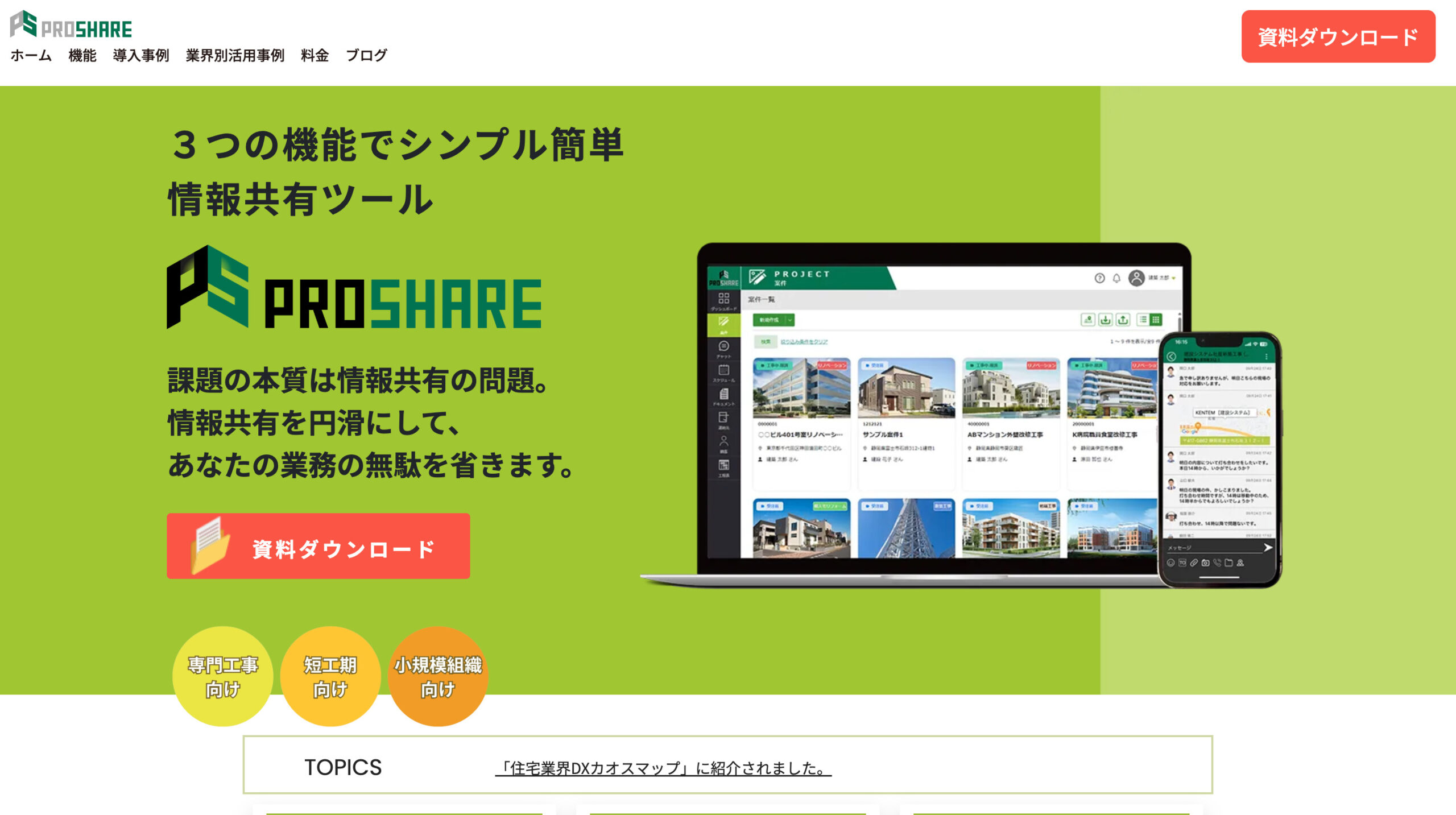Visit the ブログ page
Viewport: 1456px width, 815px height.
(x=366, y=55)
